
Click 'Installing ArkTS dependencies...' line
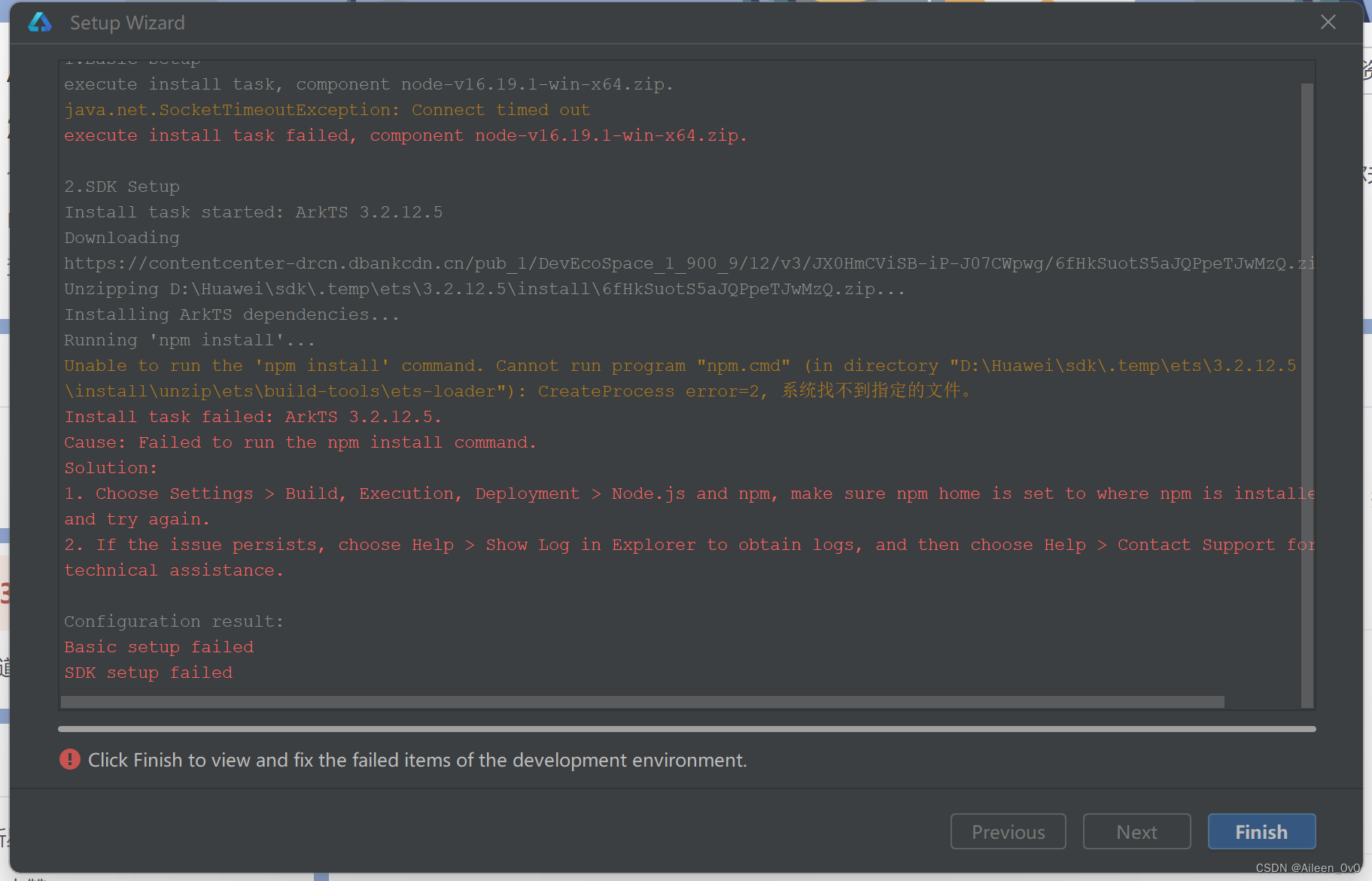click(x=232, y=314)
